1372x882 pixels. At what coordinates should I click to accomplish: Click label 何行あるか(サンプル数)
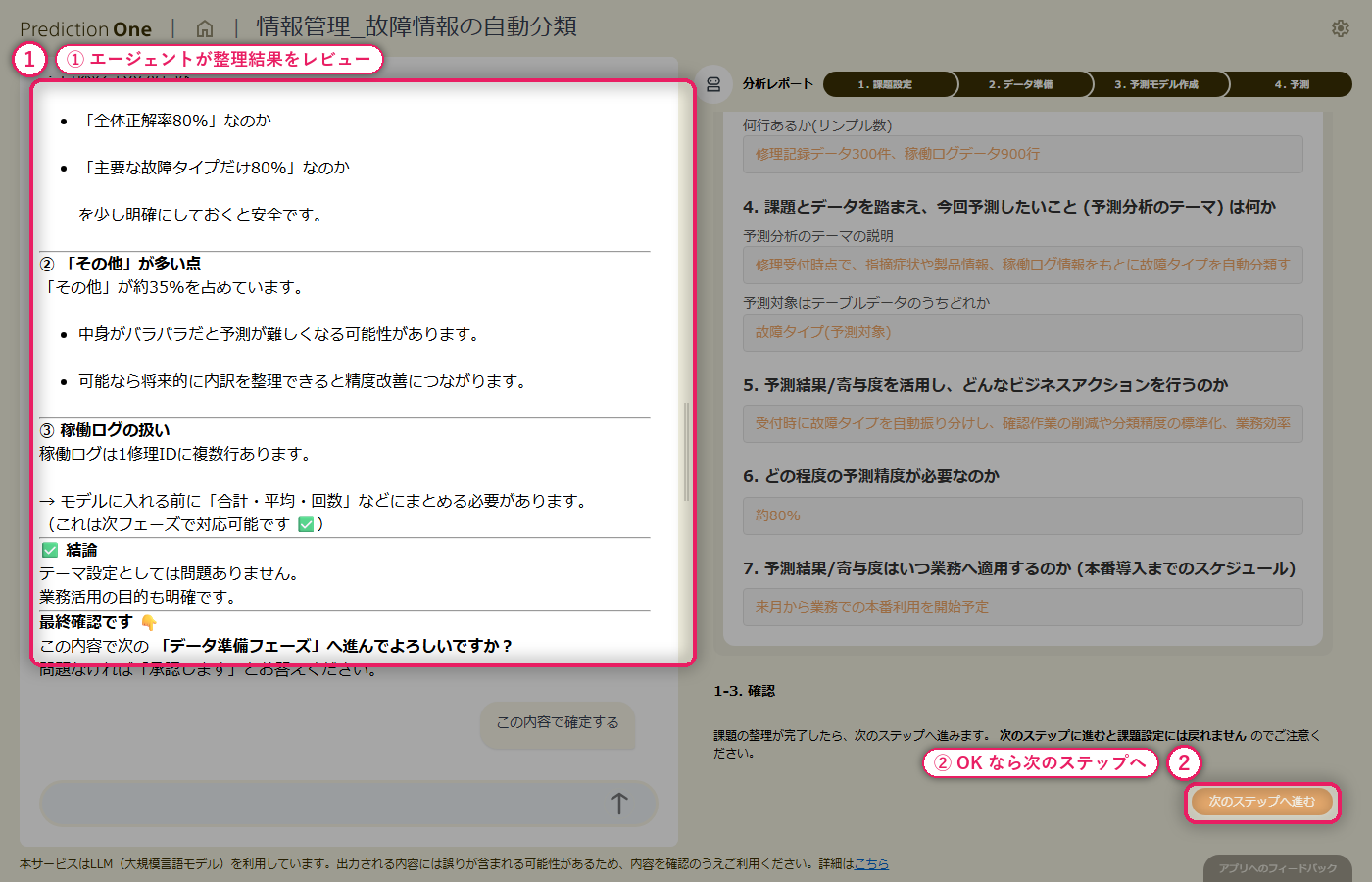[x=817, y=125]
